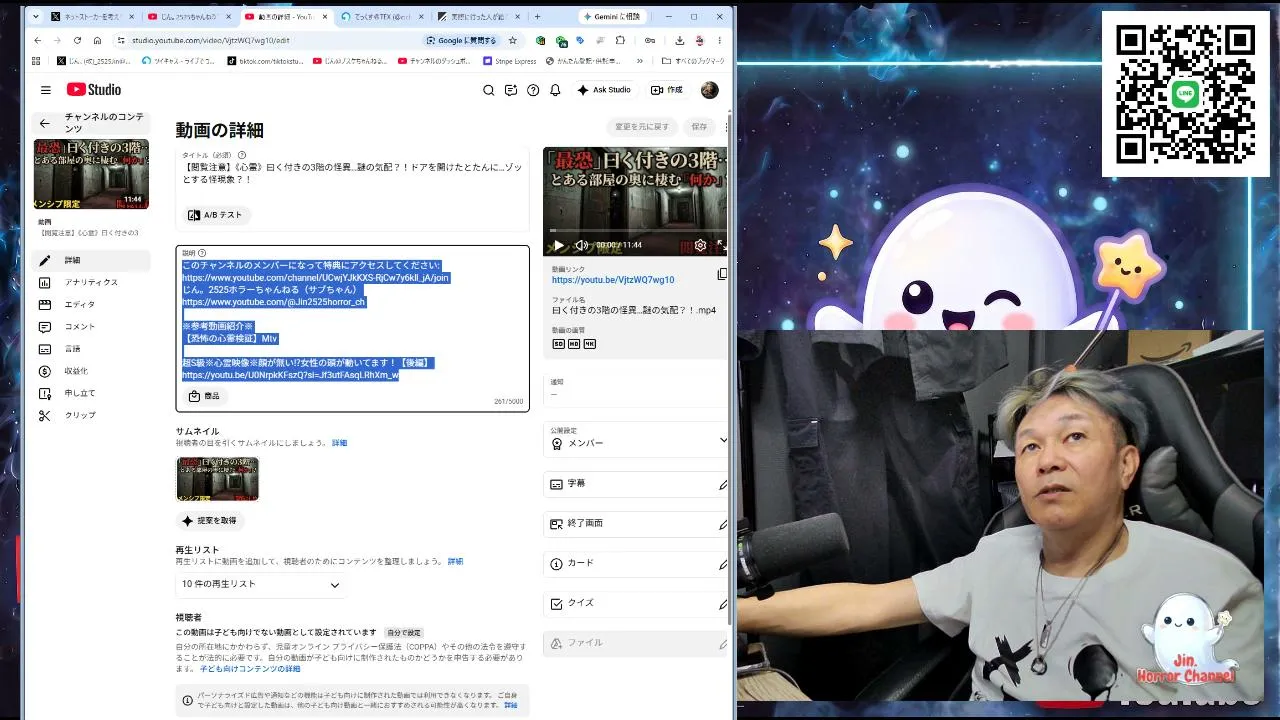Open the Stripe Express bookmark

510,61
